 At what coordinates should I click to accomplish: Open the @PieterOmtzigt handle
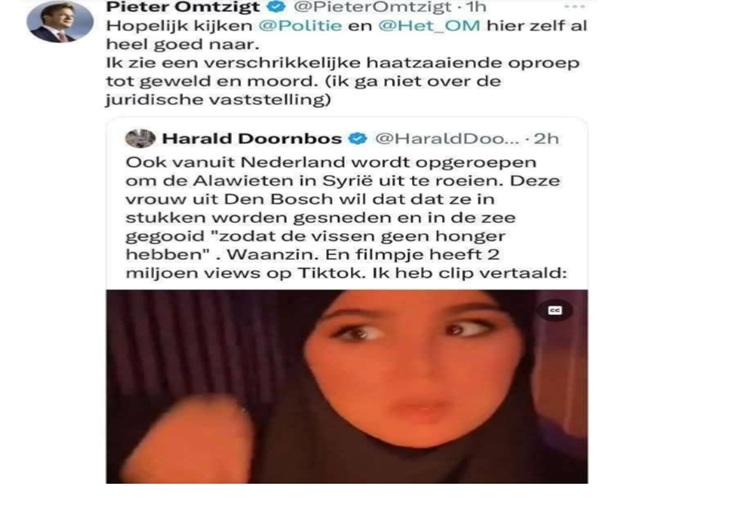[372, 7]
